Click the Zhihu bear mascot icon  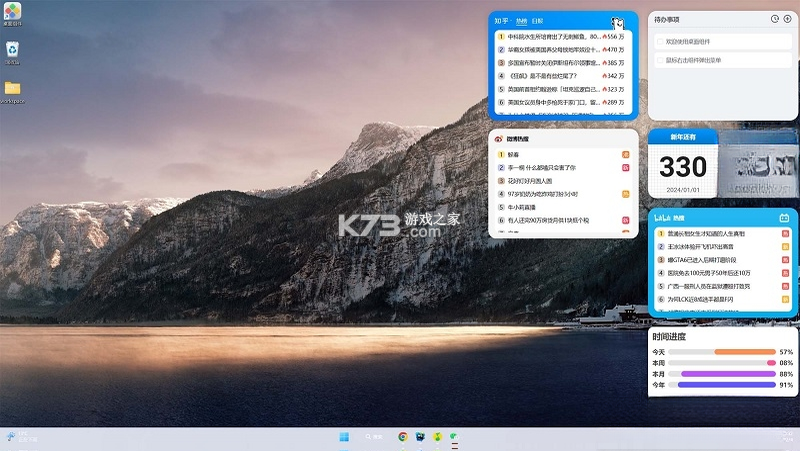pos(618,22)
